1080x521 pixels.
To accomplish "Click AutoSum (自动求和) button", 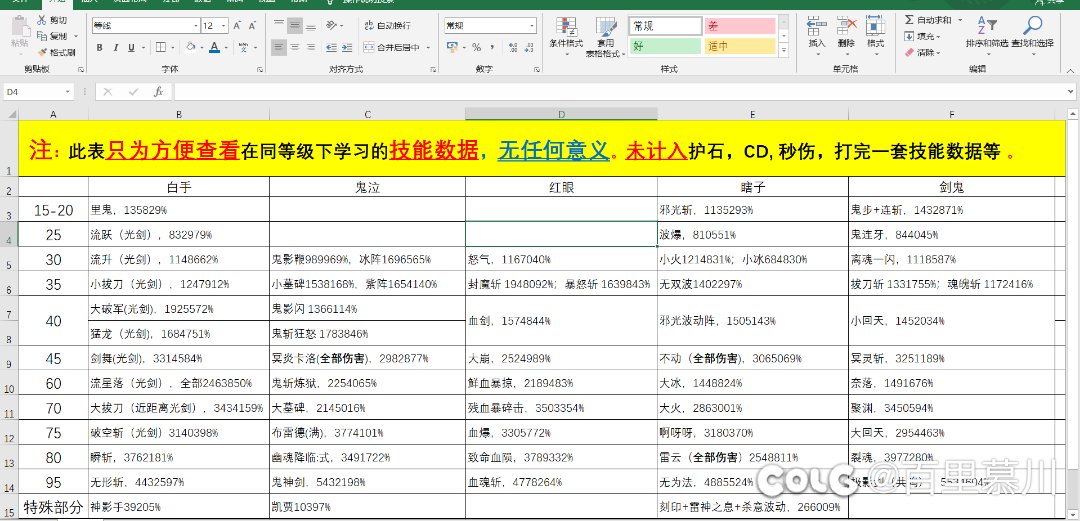I will coord(928,21).
